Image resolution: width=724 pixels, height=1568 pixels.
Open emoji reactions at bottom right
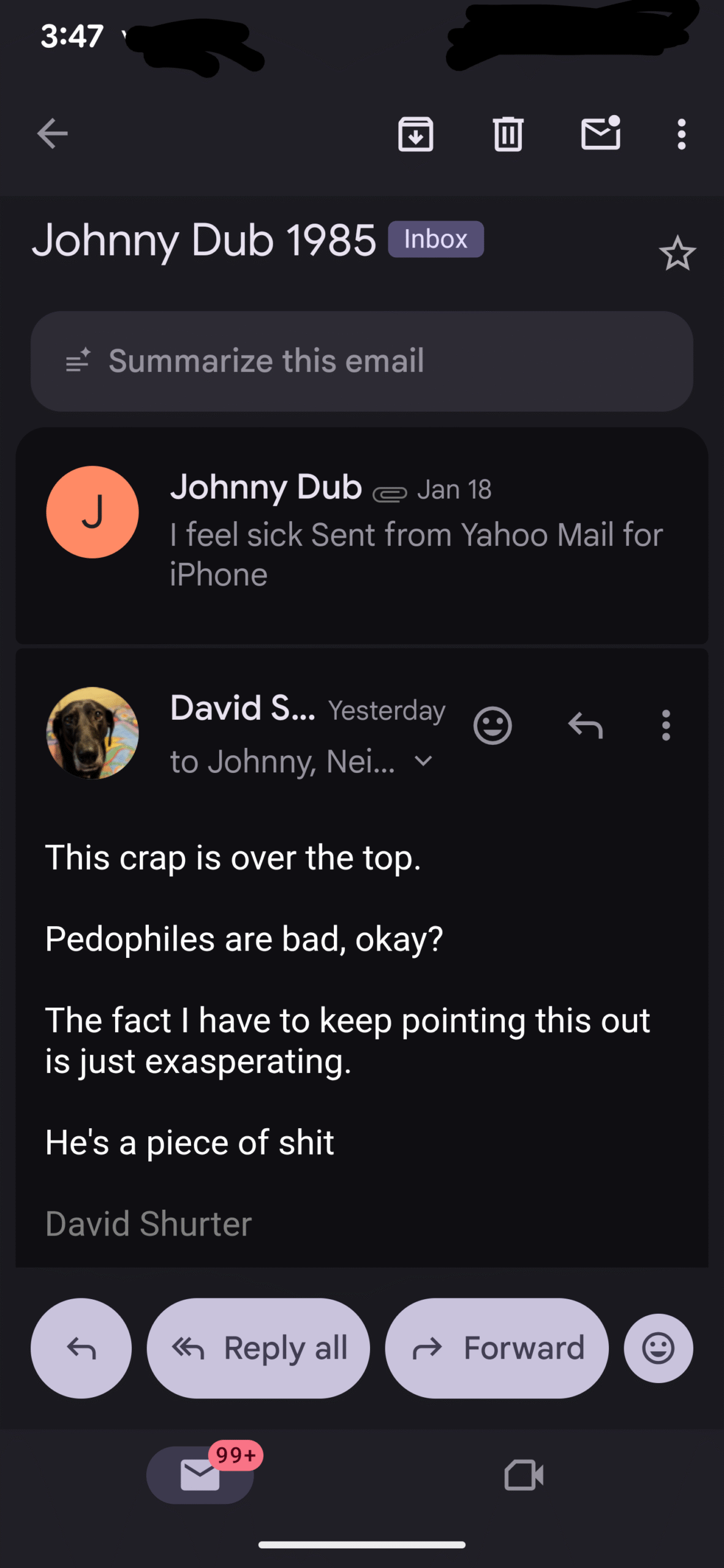tap(658, 1347)
